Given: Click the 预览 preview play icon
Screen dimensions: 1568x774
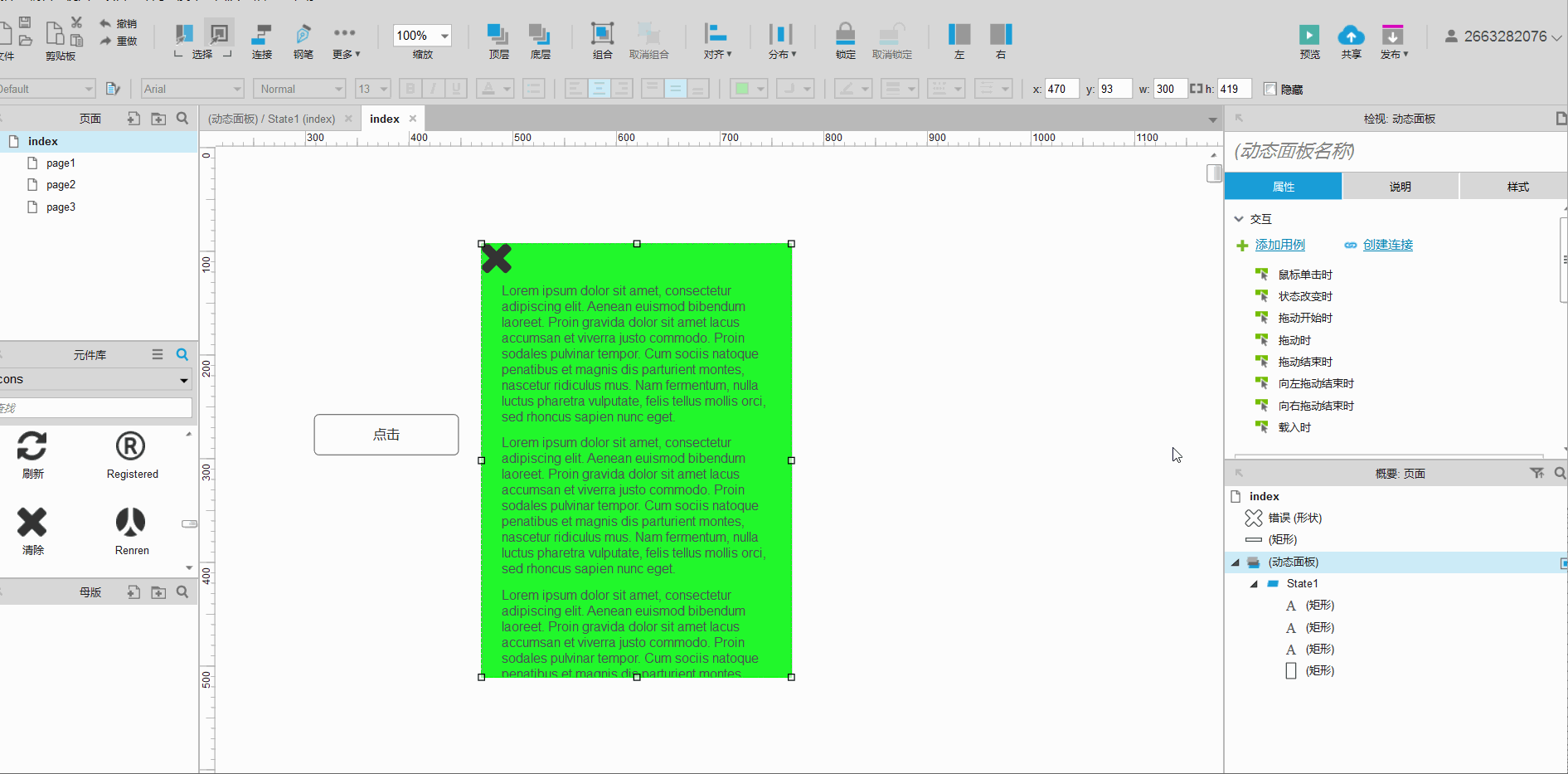Looking at the screenshot, I should tap(1309, 35).
